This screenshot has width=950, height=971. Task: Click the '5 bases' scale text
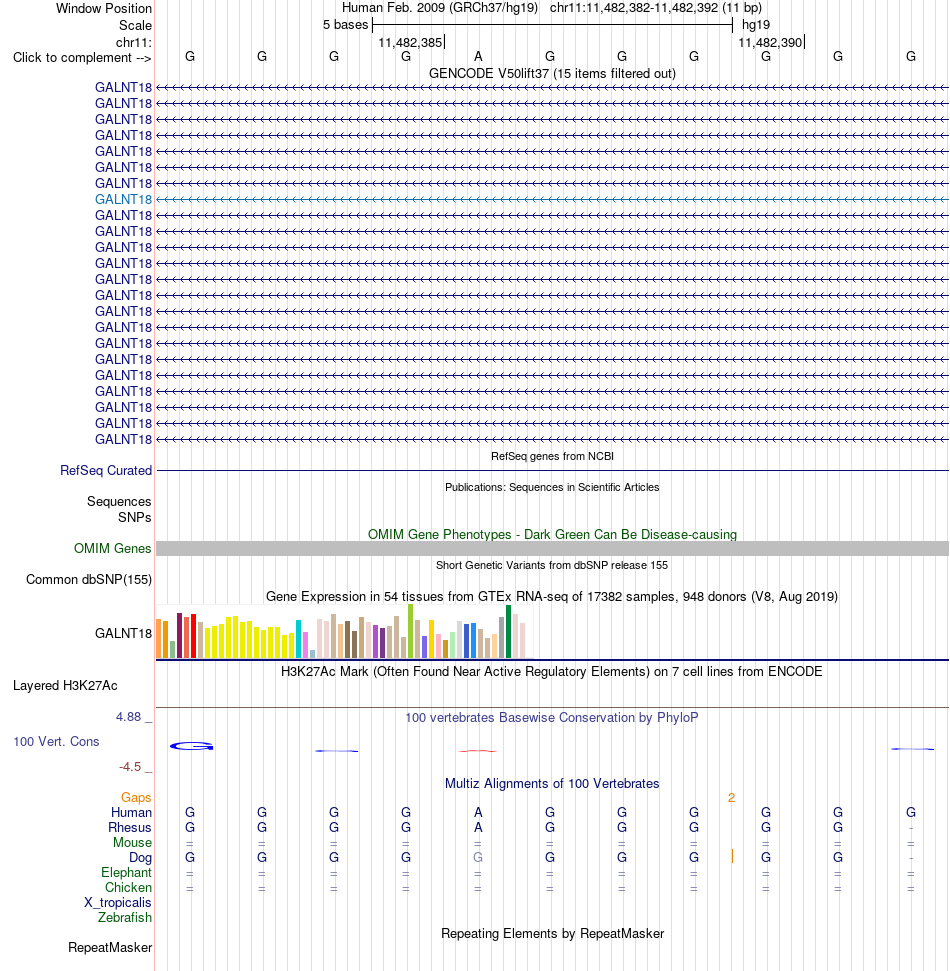(x=346, y=25)
